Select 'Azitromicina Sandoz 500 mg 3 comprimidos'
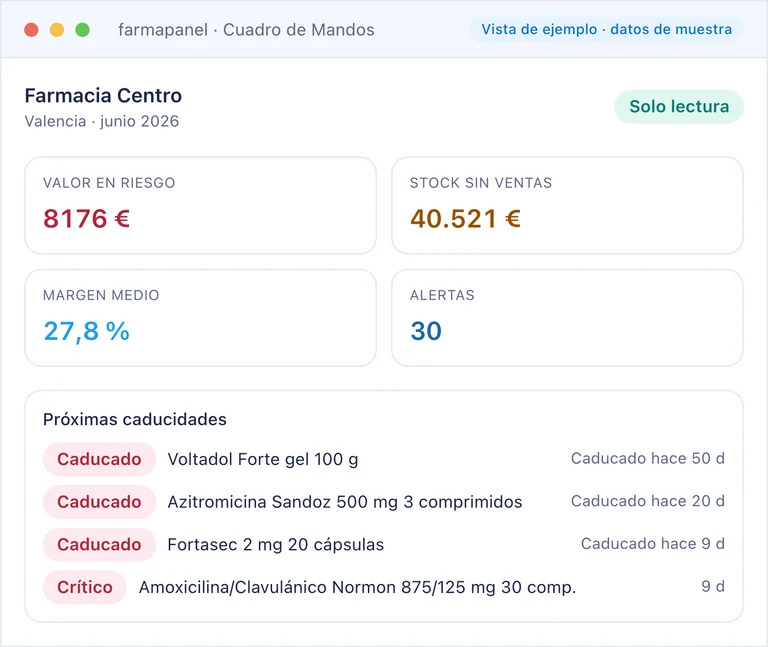768x647 pixels. point(345,502)
